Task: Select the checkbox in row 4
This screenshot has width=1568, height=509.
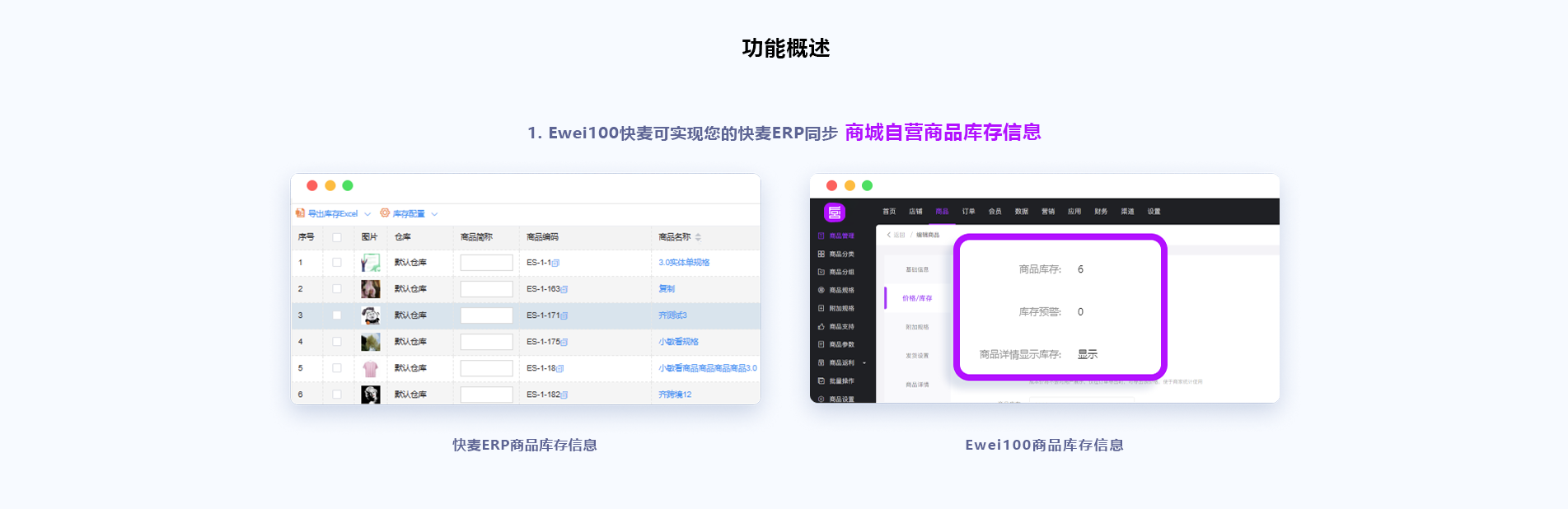Action: coord(337,342)
